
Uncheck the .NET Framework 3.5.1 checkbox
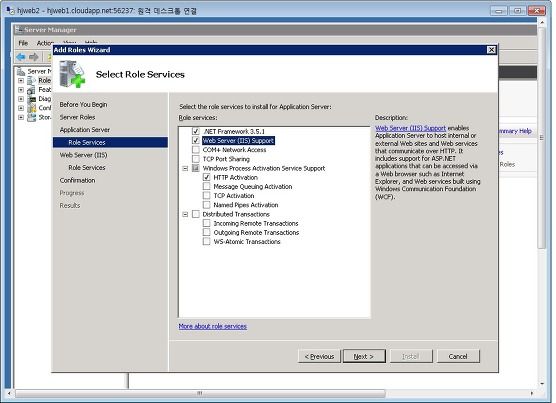[x=196, y=131]
